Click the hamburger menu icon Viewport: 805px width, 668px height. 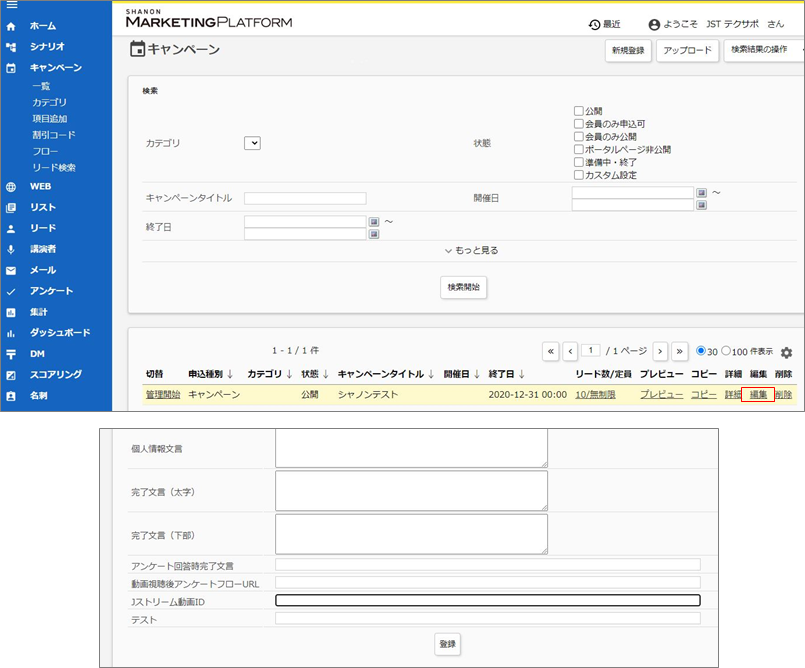11,5
